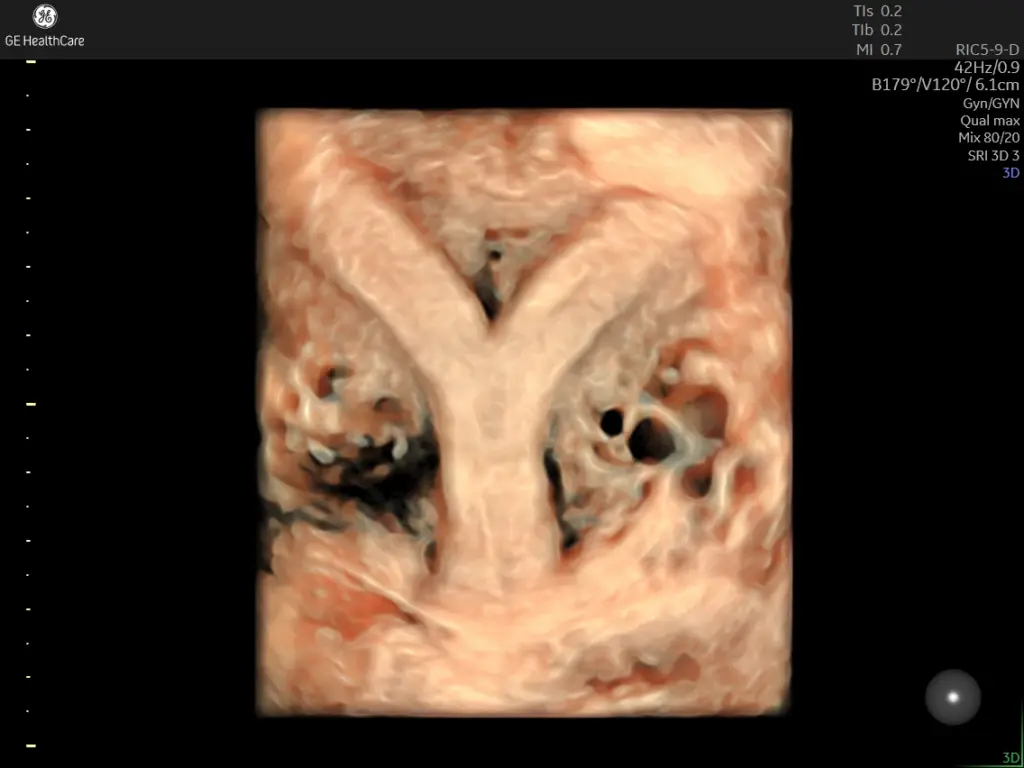Click the 42Hz/0.9 frame rate text
The height and width of the screenshot is (768, 1024).
987,67
